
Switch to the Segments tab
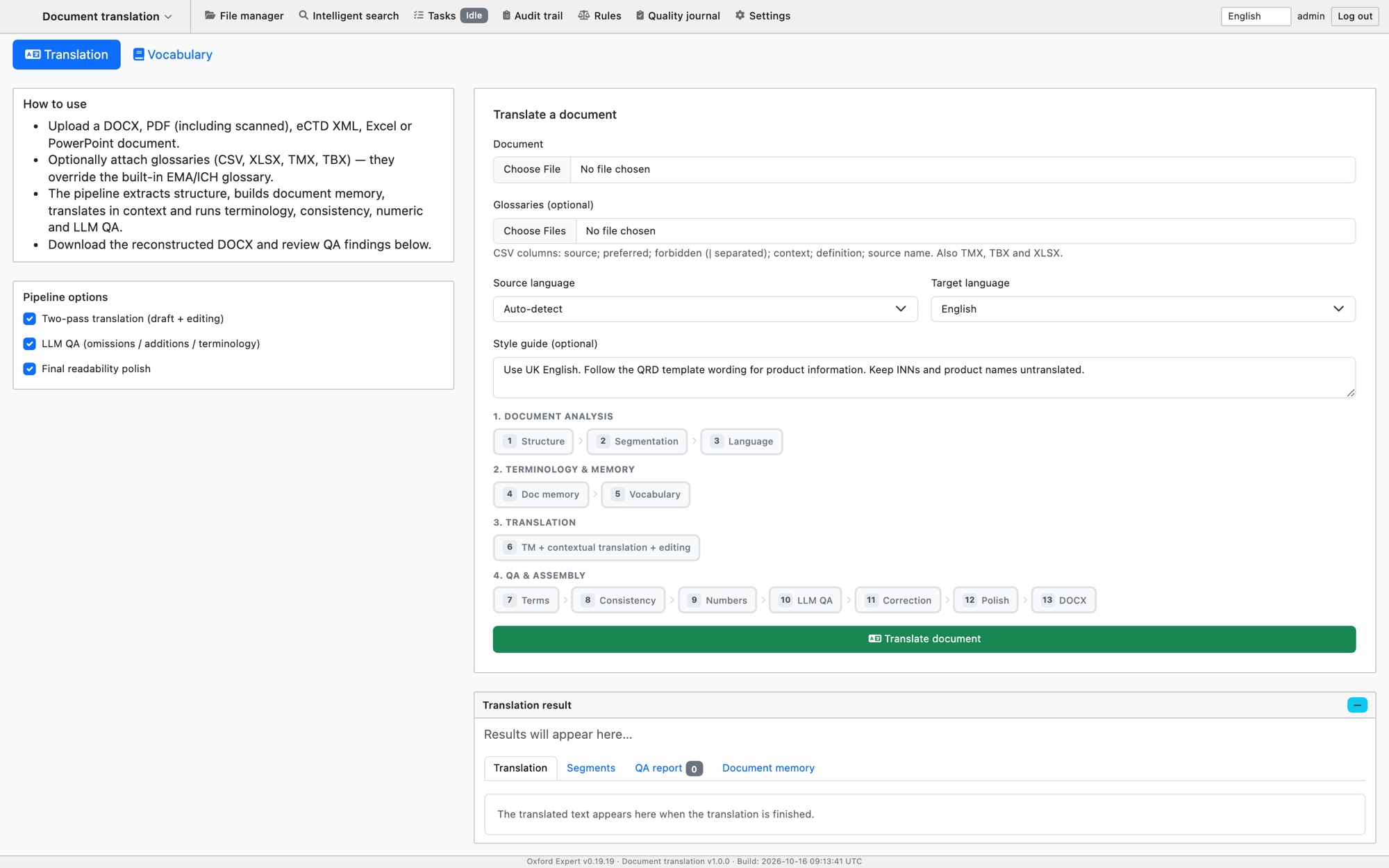click(x=591, y=768)
